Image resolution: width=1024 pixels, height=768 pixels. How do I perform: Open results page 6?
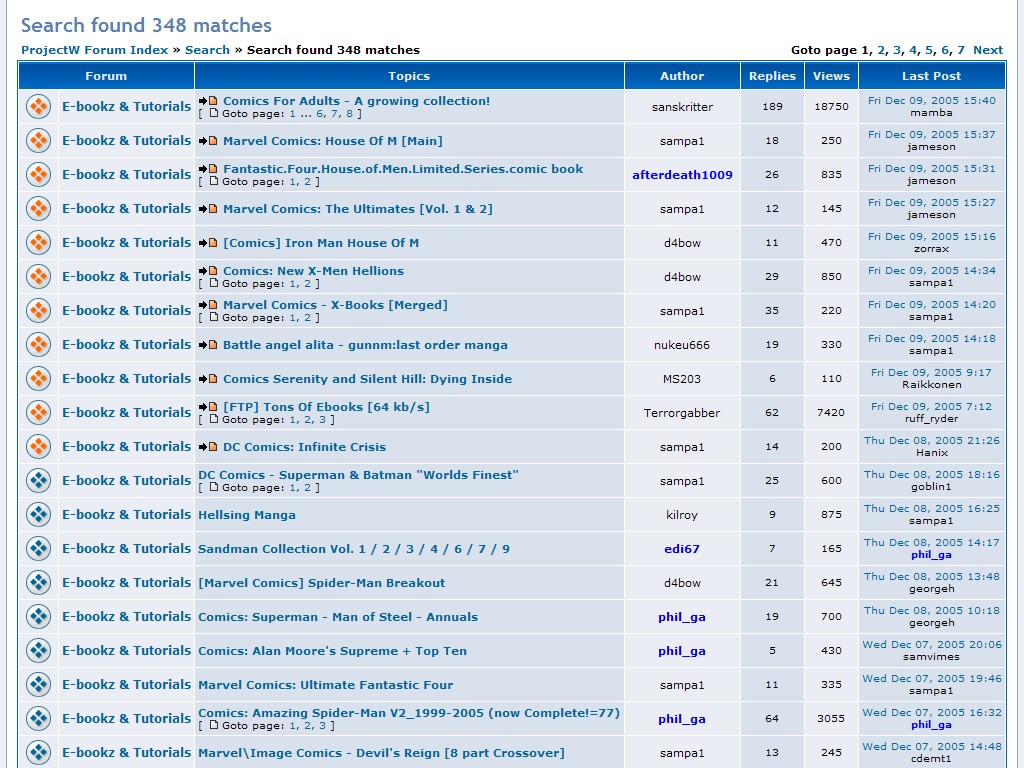click(x=945, y=50)
